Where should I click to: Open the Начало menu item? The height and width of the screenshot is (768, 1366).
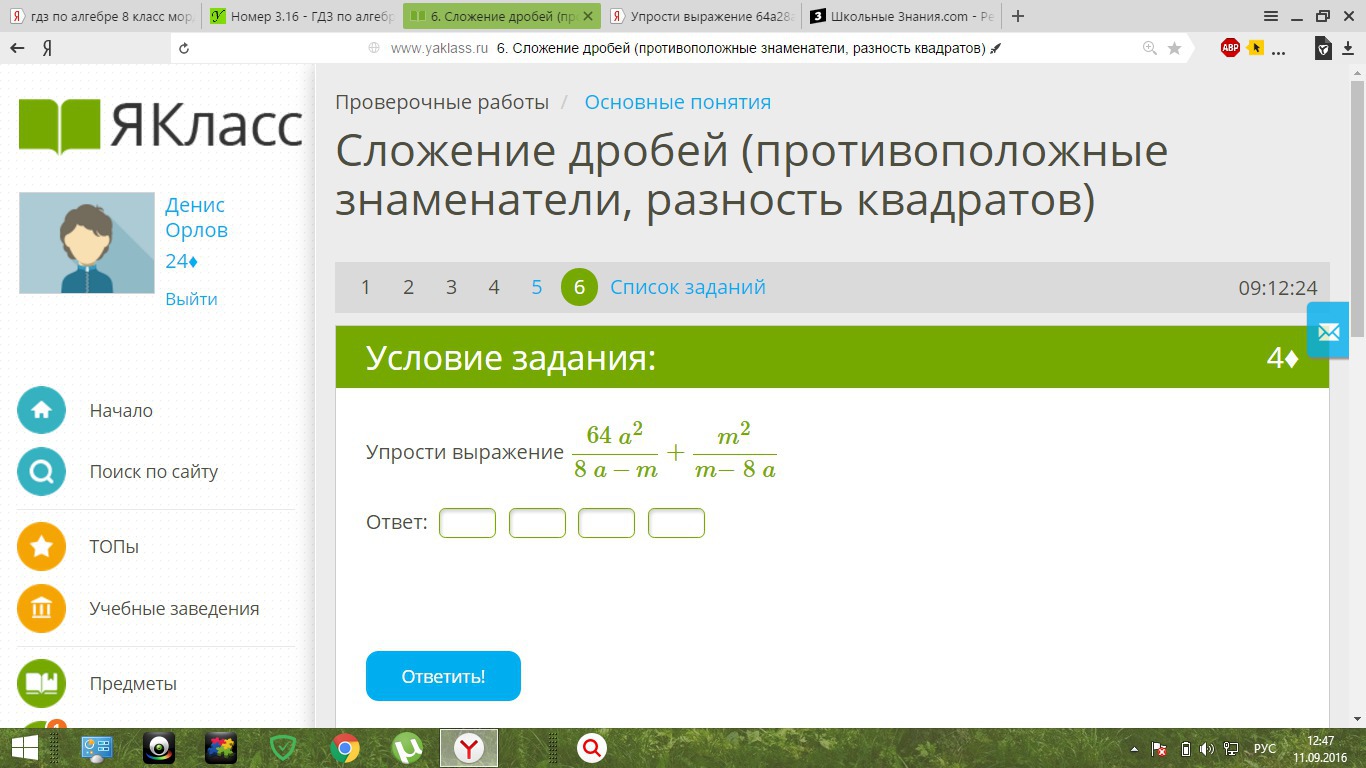click(x=121, y=411)
